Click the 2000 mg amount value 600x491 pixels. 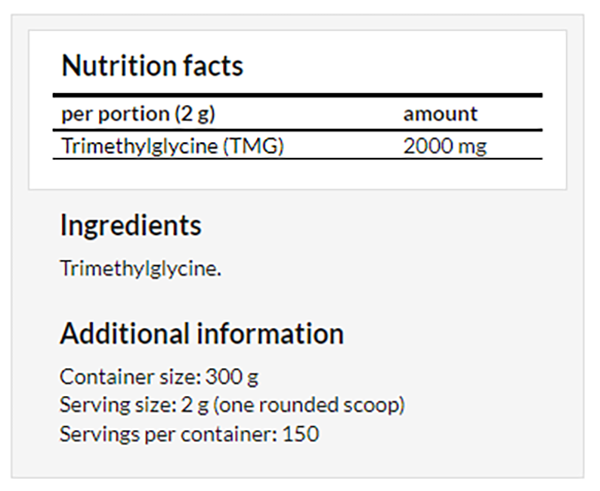(x=445, y=146)
